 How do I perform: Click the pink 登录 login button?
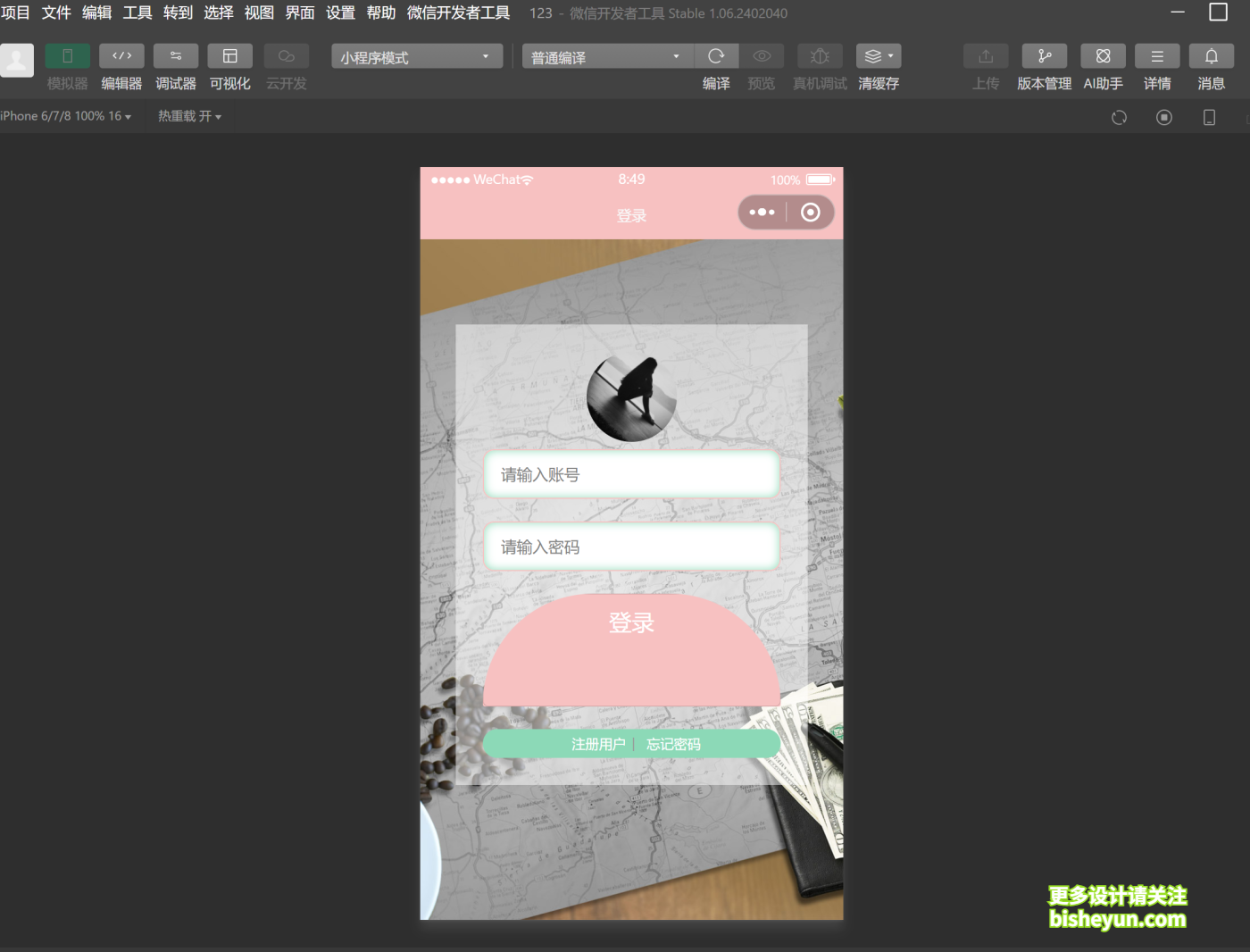631,651
